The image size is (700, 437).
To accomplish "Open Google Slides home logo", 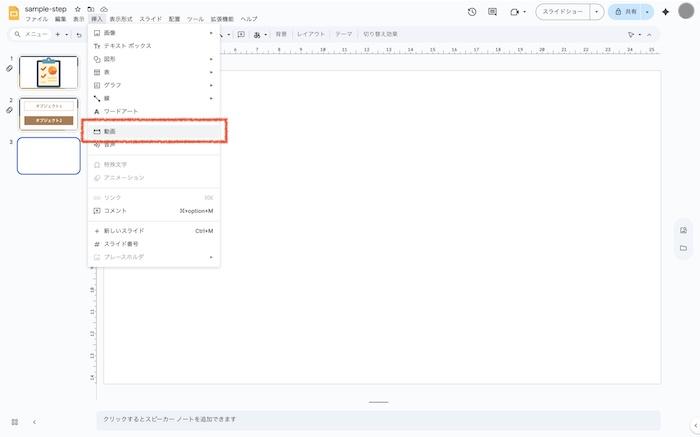I will coord(14,13).
